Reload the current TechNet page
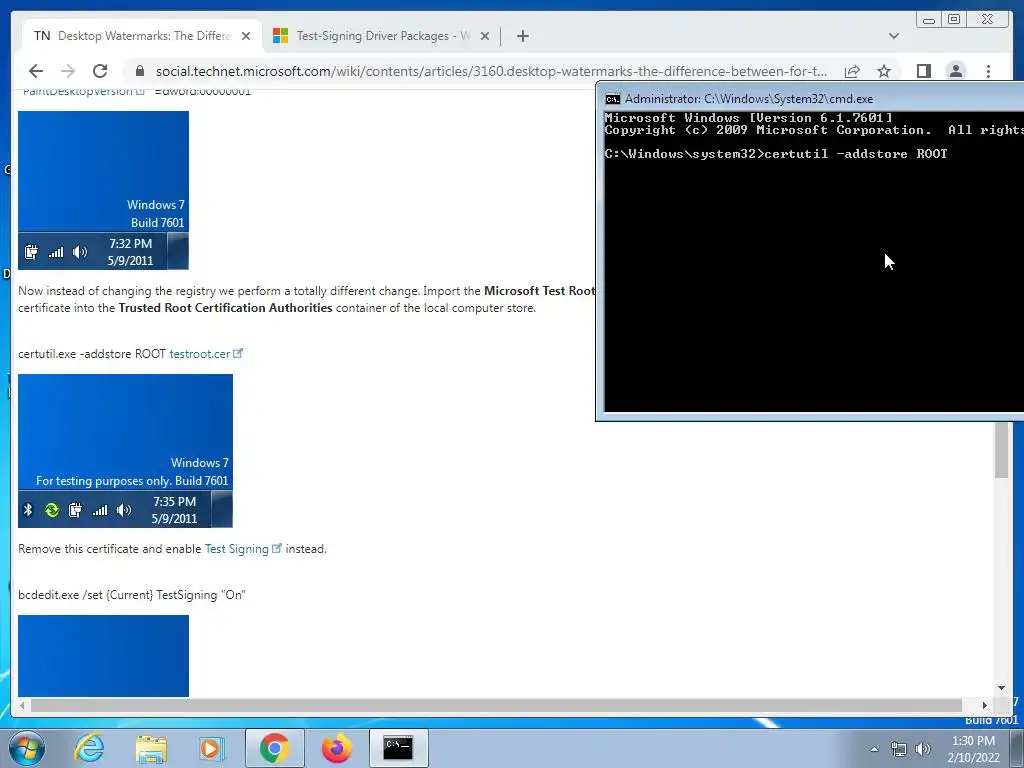 point(100,71)
